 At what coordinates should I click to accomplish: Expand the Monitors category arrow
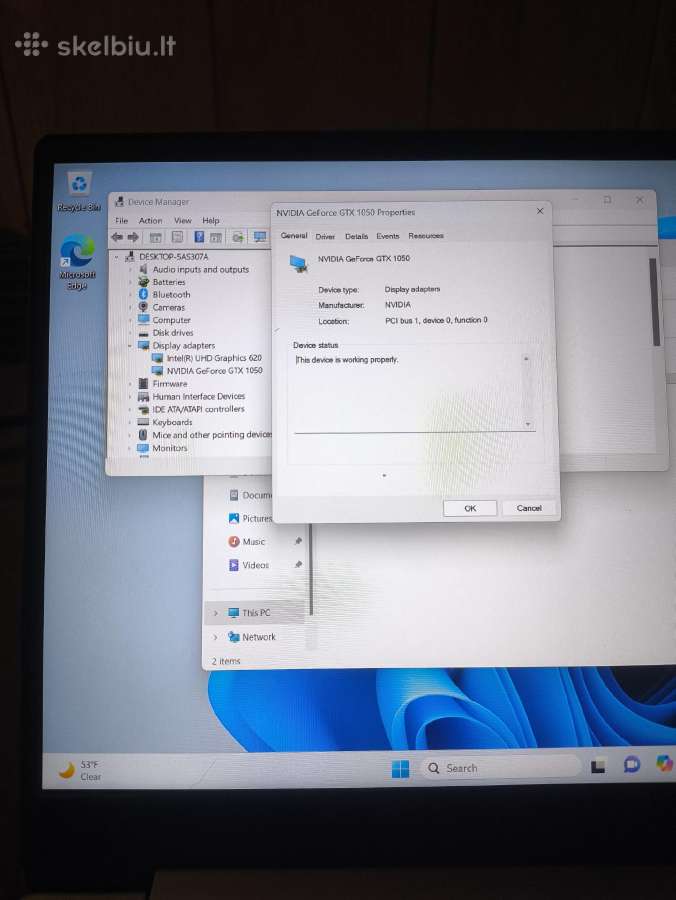click(x=130, y=448)
